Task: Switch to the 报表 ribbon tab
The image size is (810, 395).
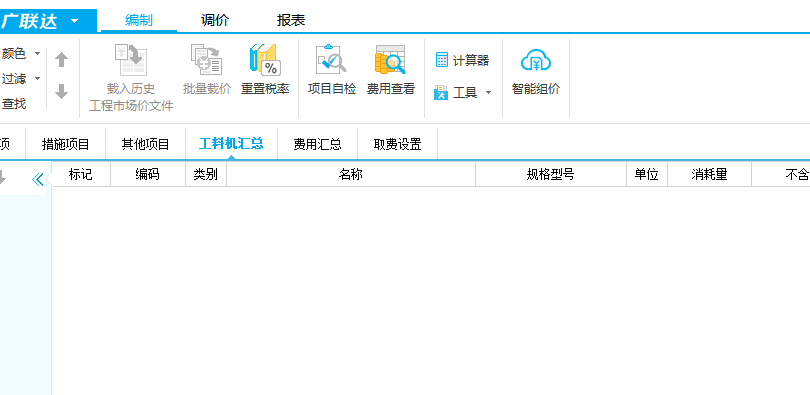Action: 291,21
